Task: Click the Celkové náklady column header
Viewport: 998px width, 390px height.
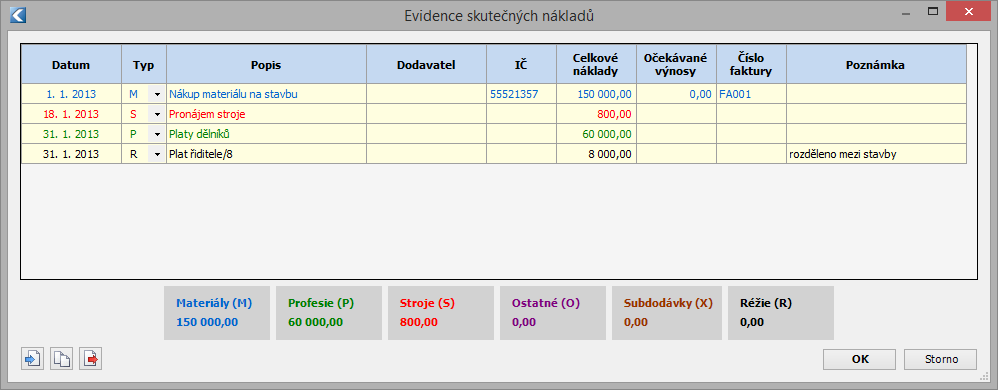Action: pos(596,65)
